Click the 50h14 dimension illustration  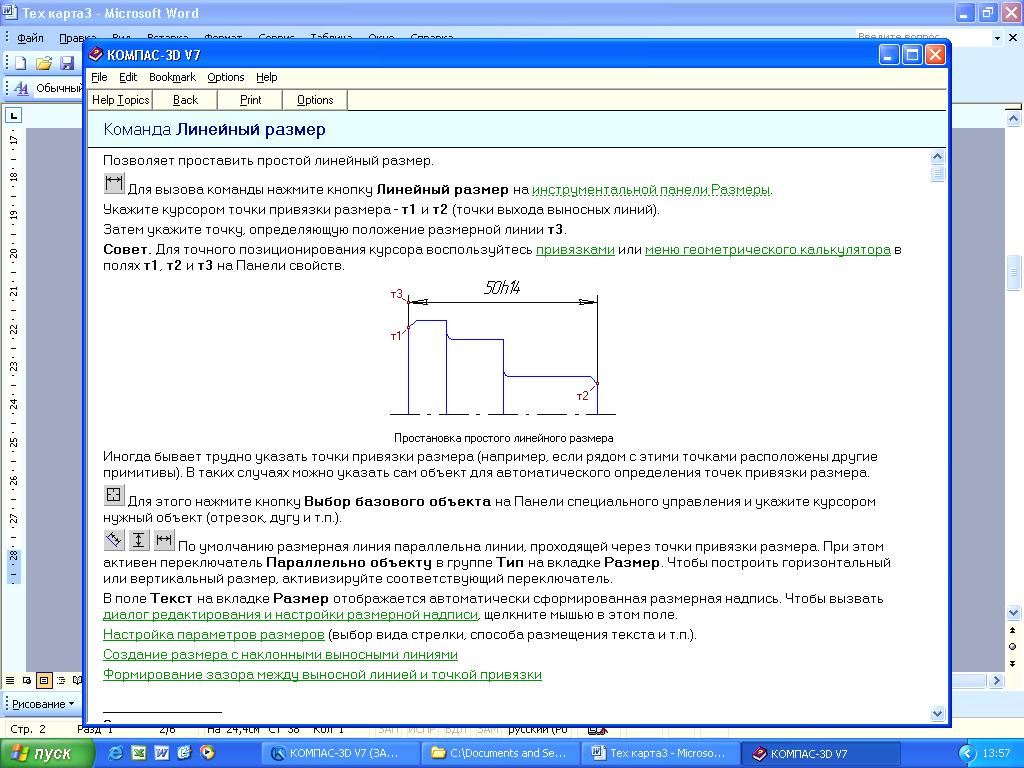(503, 347)
